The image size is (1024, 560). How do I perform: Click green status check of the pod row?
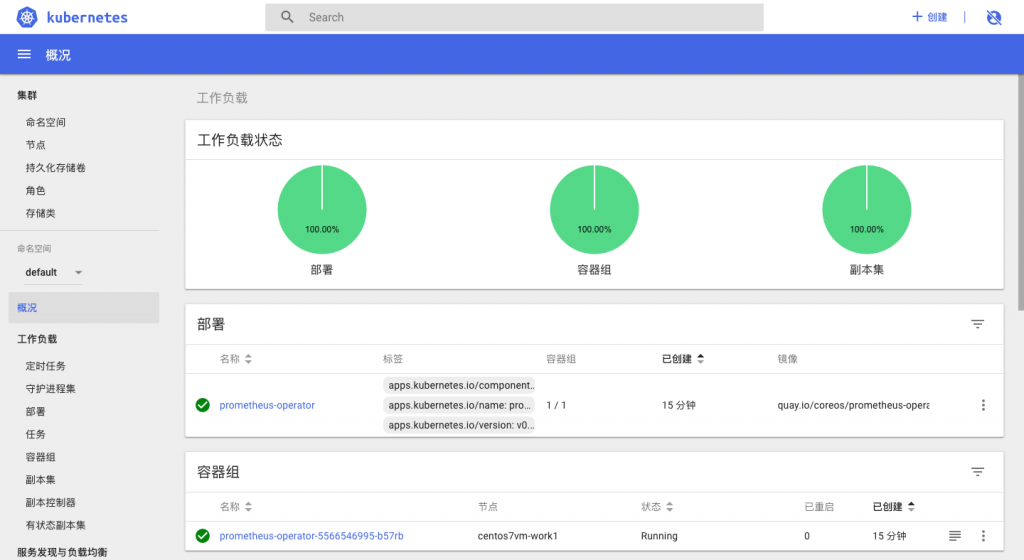point(202,536)
